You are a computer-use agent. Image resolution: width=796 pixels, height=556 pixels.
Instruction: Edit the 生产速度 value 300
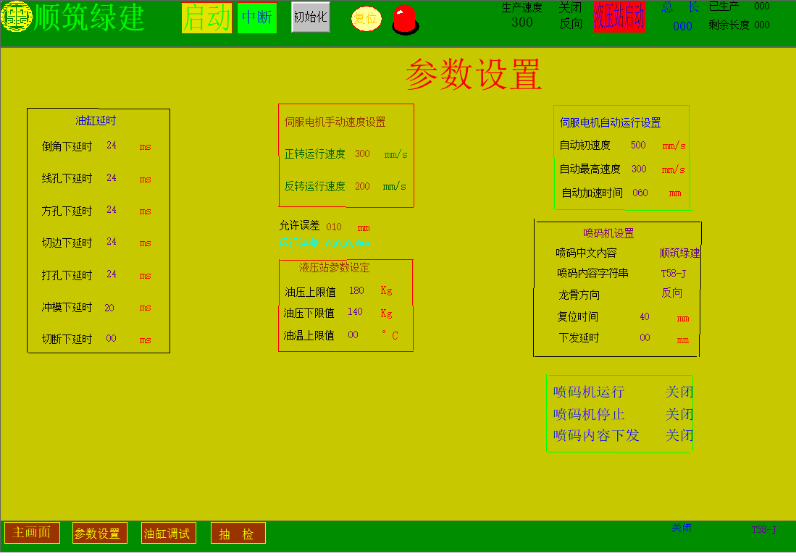pos(522,22)
